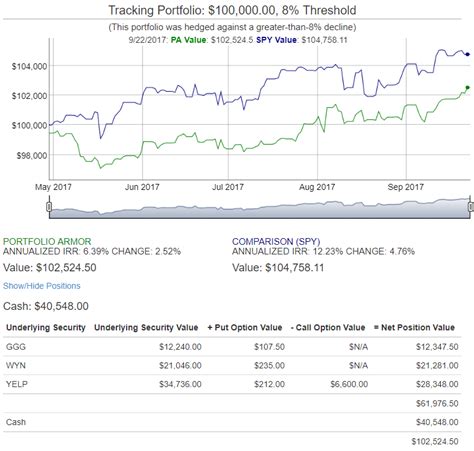Image resolution: width=474 pixels, height=451 pixels.
Task: Click the Underlying Security column header
Action: (46, 327)
